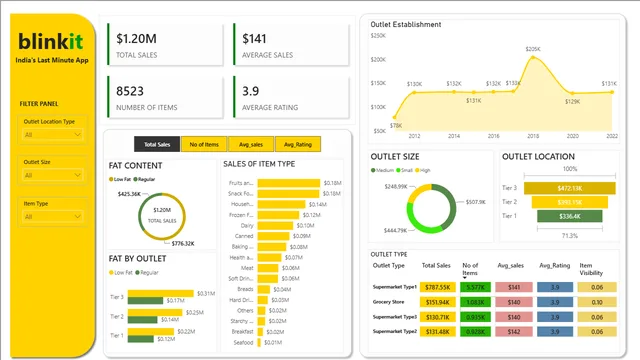Image resolution: width=640 pixels, height=360 pixels.
Task: Click the $129K data point near 2020
Action: [572, 93]
